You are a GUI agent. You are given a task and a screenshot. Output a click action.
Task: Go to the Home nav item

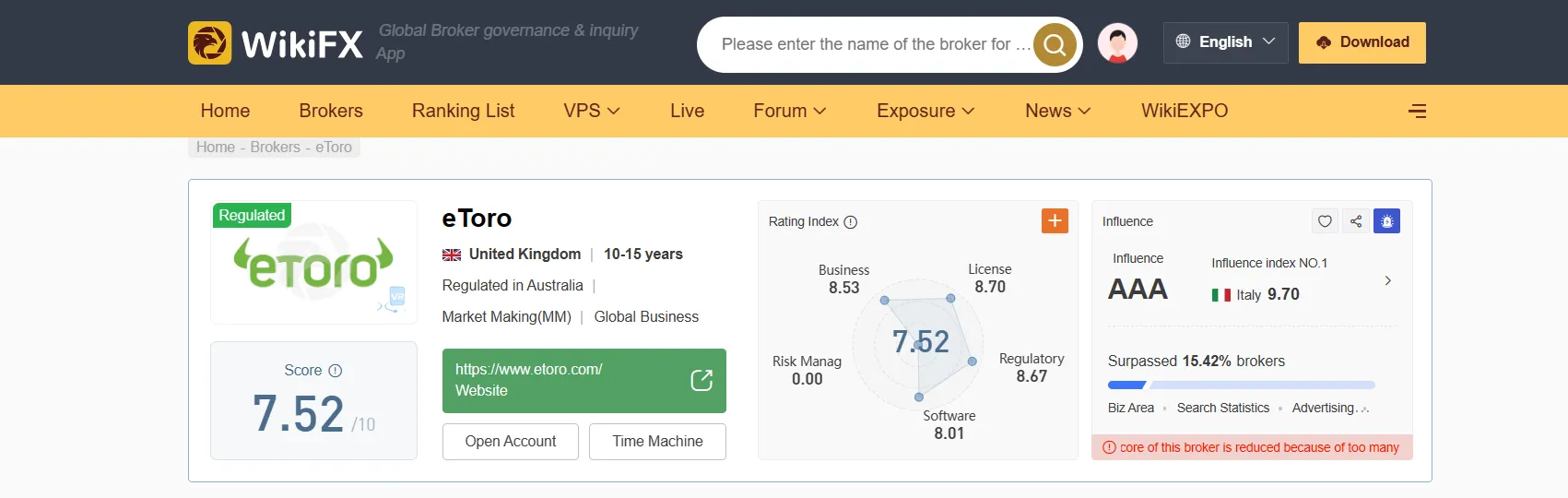coord(225,111)
